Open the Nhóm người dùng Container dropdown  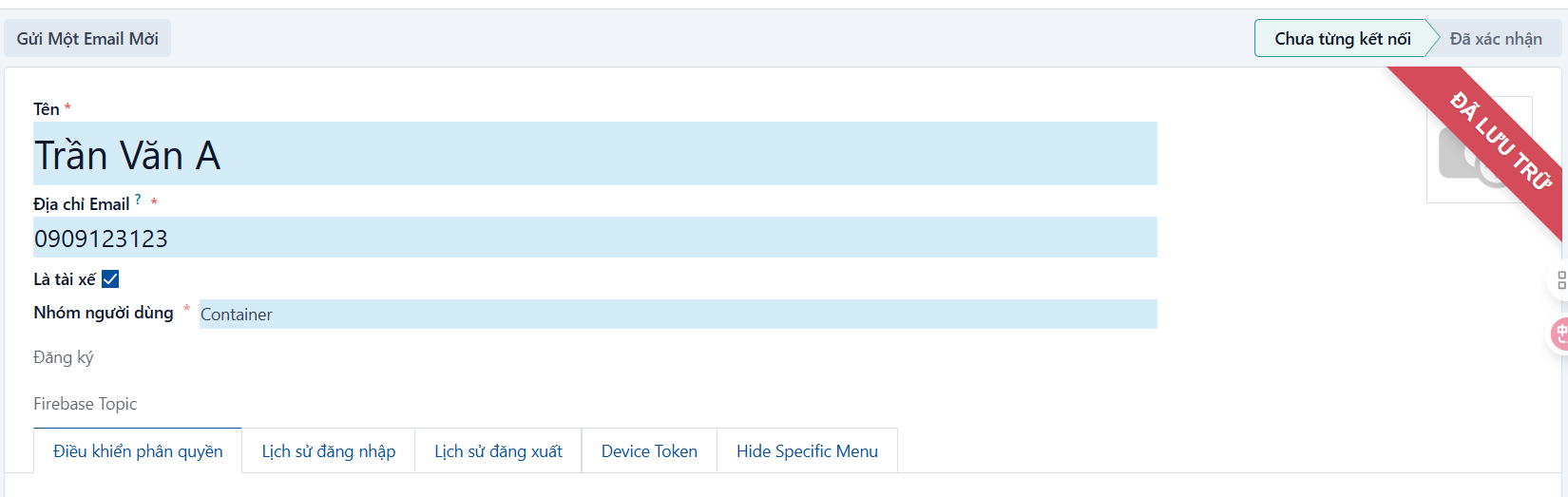[678, 315]
